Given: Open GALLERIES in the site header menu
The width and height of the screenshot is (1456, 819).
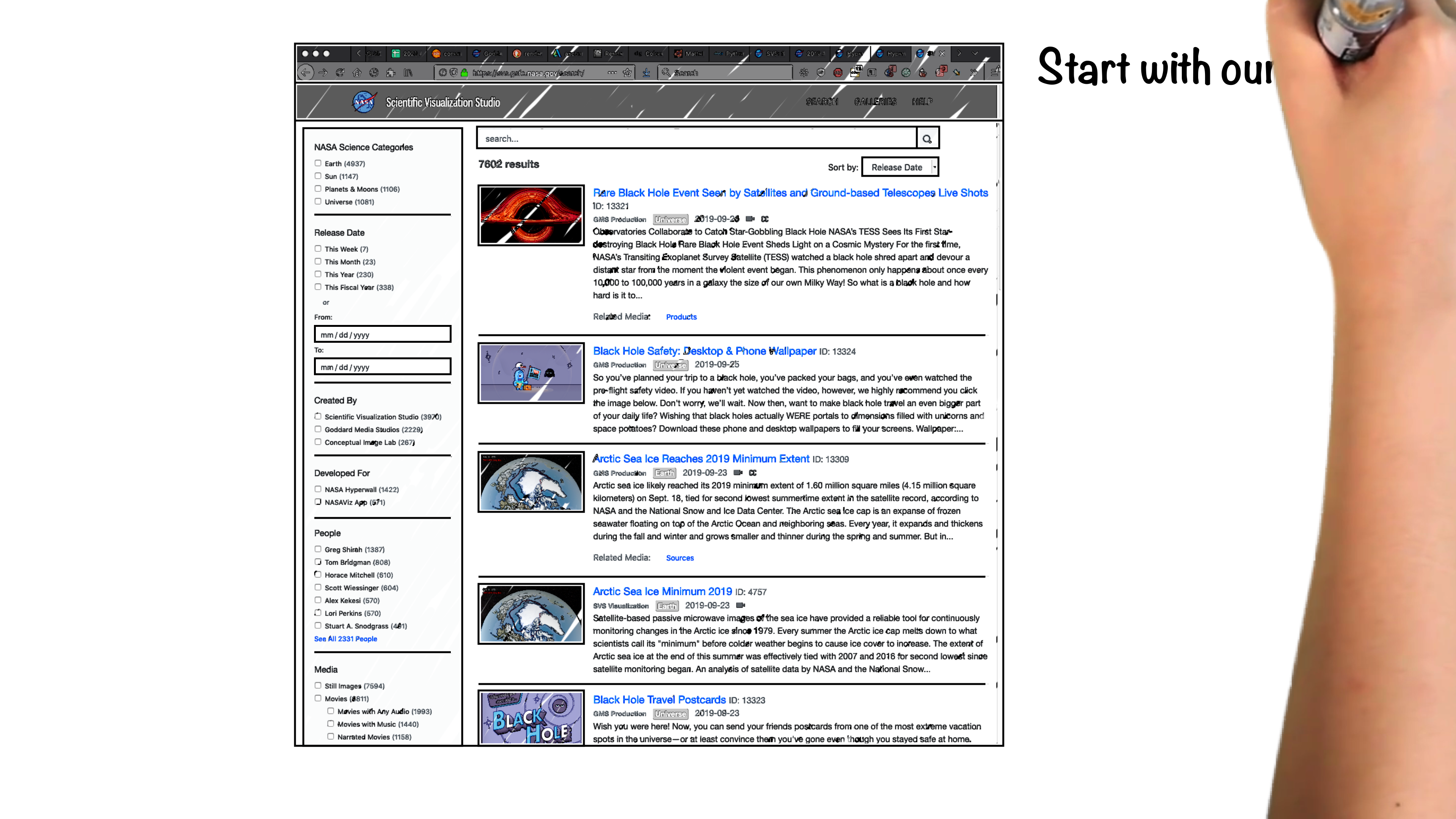Looking at the screenshot, I should [x=875, y=102].
